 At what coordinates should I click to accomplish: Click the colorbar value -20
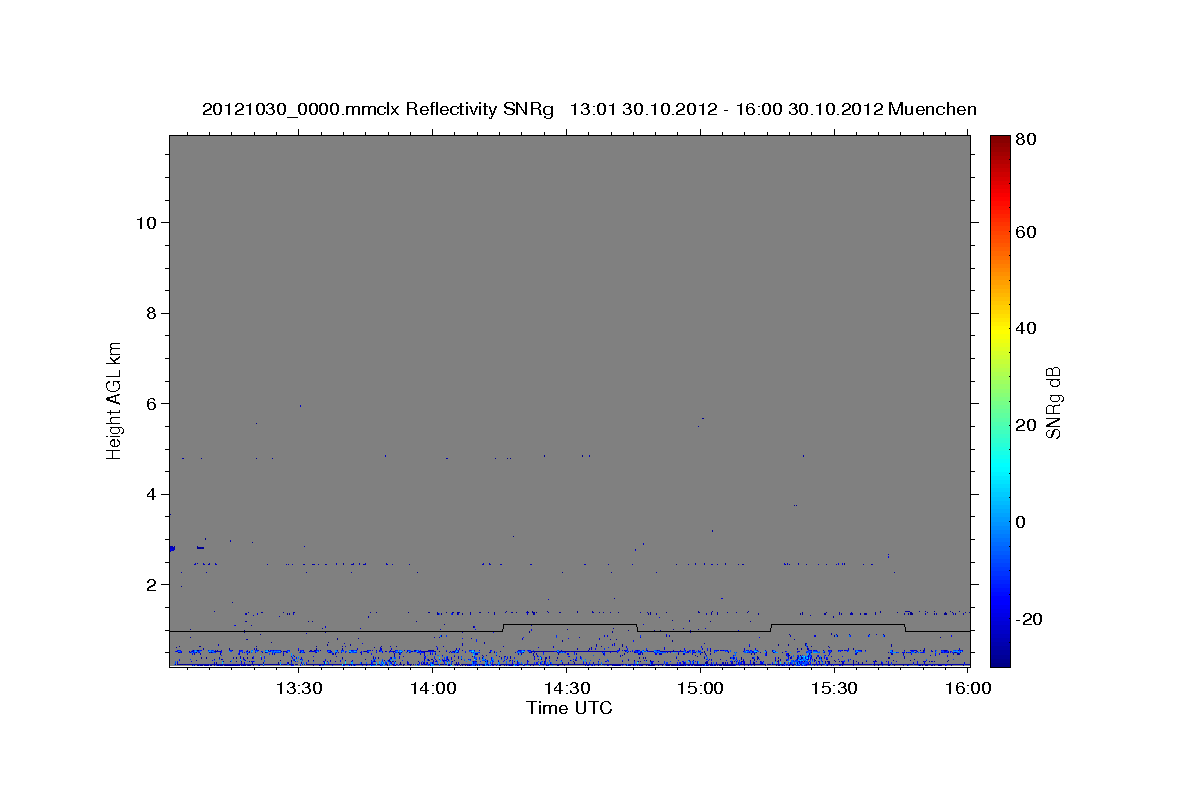pyautogui.click(x=1030, y=619)
